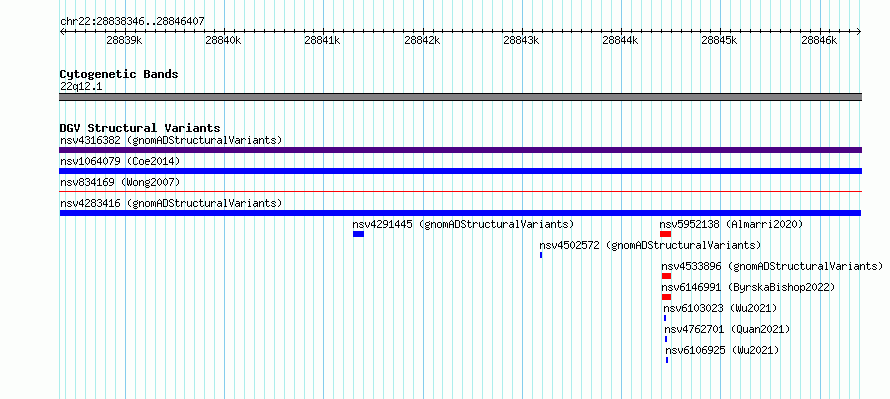
Task: Click the 28841k ruler position
Action: (x=323, y=40)
